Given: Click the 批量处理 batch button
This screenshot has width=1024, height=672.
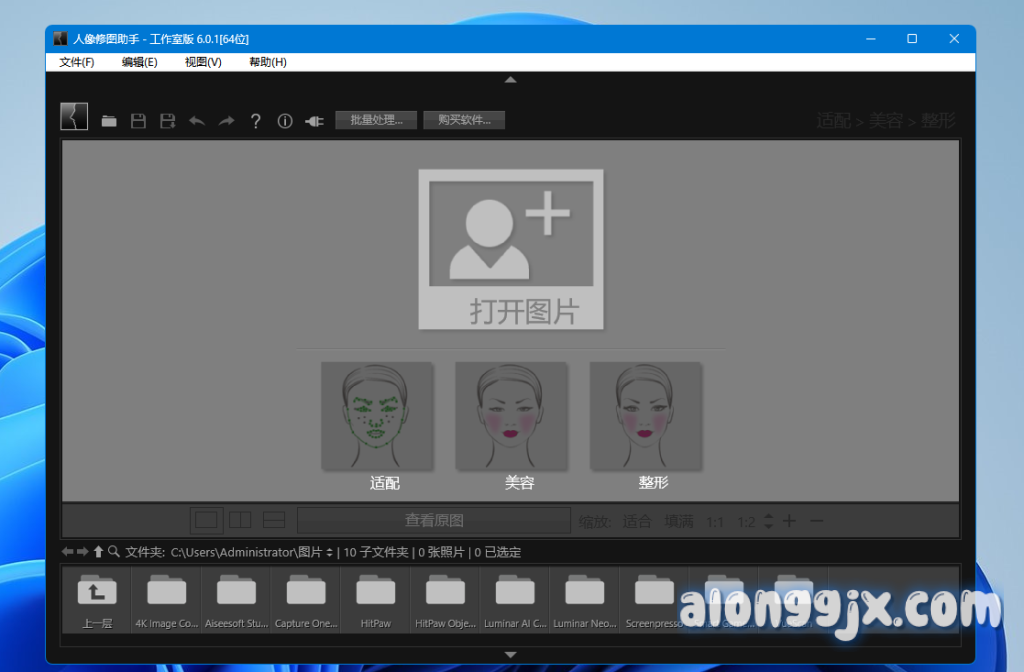Looking at the screenshot, I should [x=376, y=120].
